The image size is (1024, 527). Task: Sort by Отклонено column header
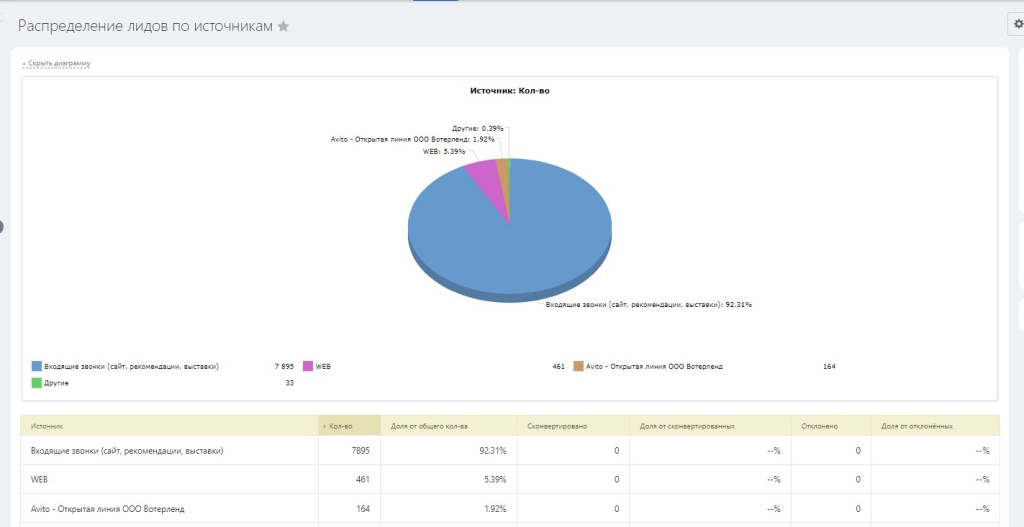pos(819,426)
